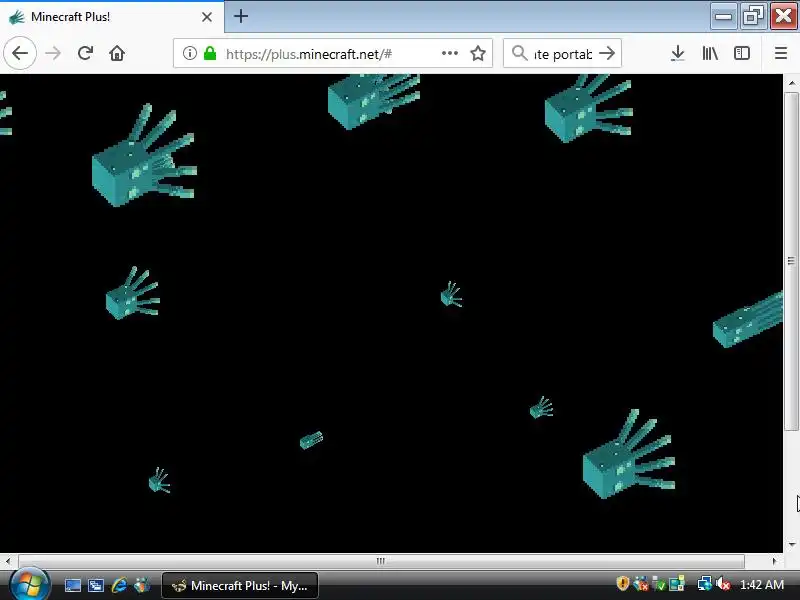800x600 pixels.
Task: Open the library bookmarks and history
Action: 710,53
